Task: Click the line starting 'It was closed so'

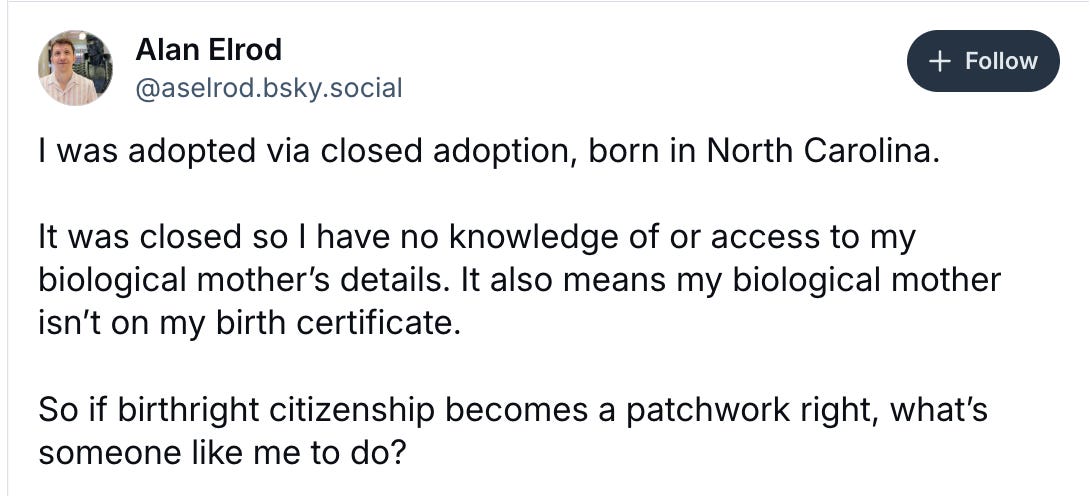Action: tap(477, 238)
